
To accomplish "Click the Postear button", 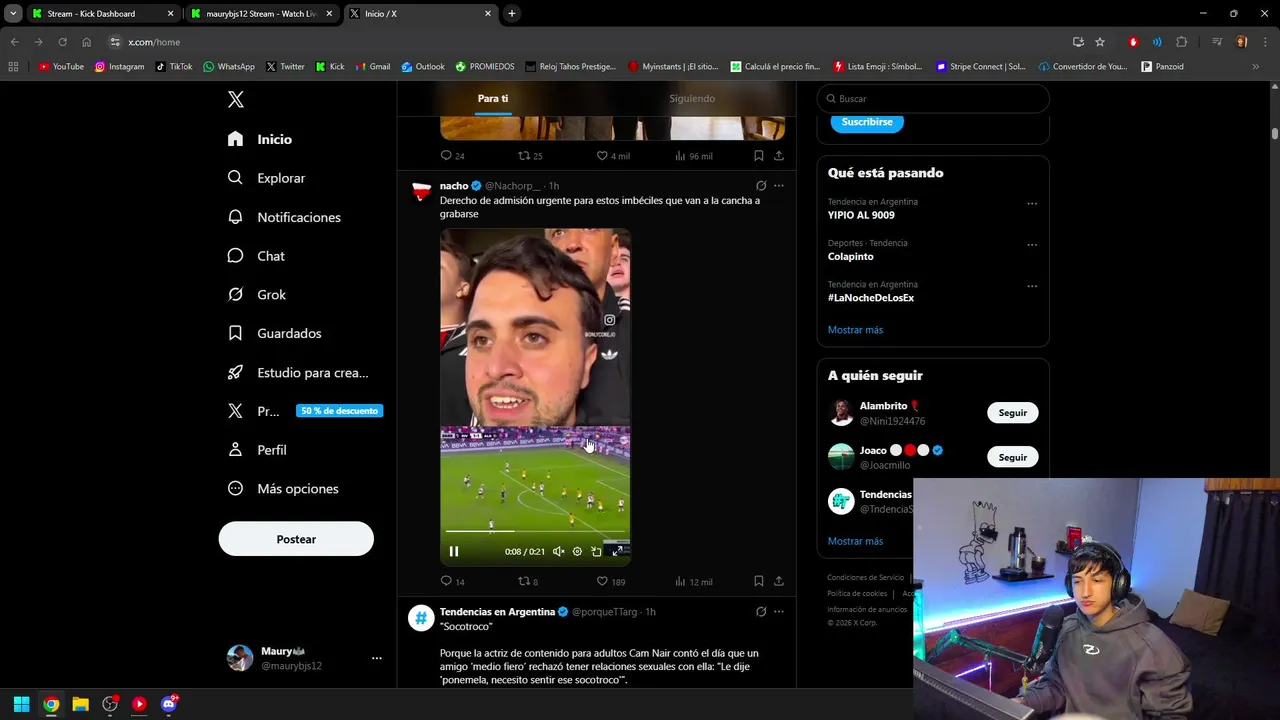I will tap(296, 539).
